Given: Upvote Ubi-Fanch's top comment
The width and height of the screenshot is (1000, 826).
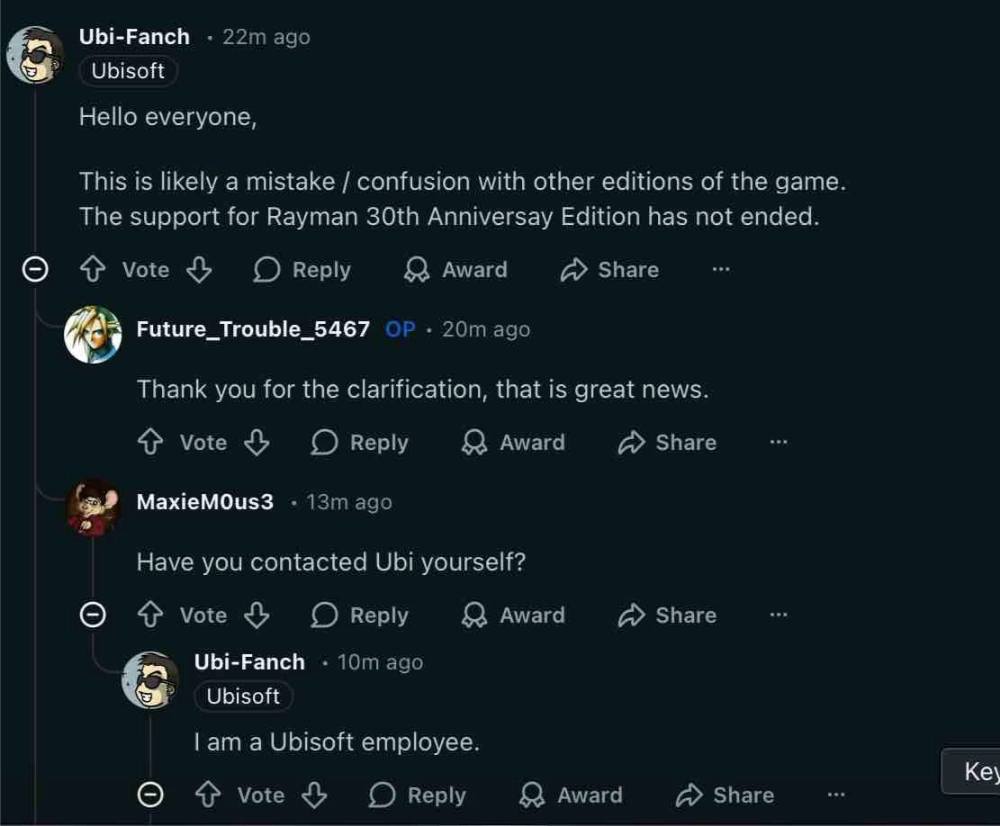Looking at the screenshot, I should click(x=93, y=269).
